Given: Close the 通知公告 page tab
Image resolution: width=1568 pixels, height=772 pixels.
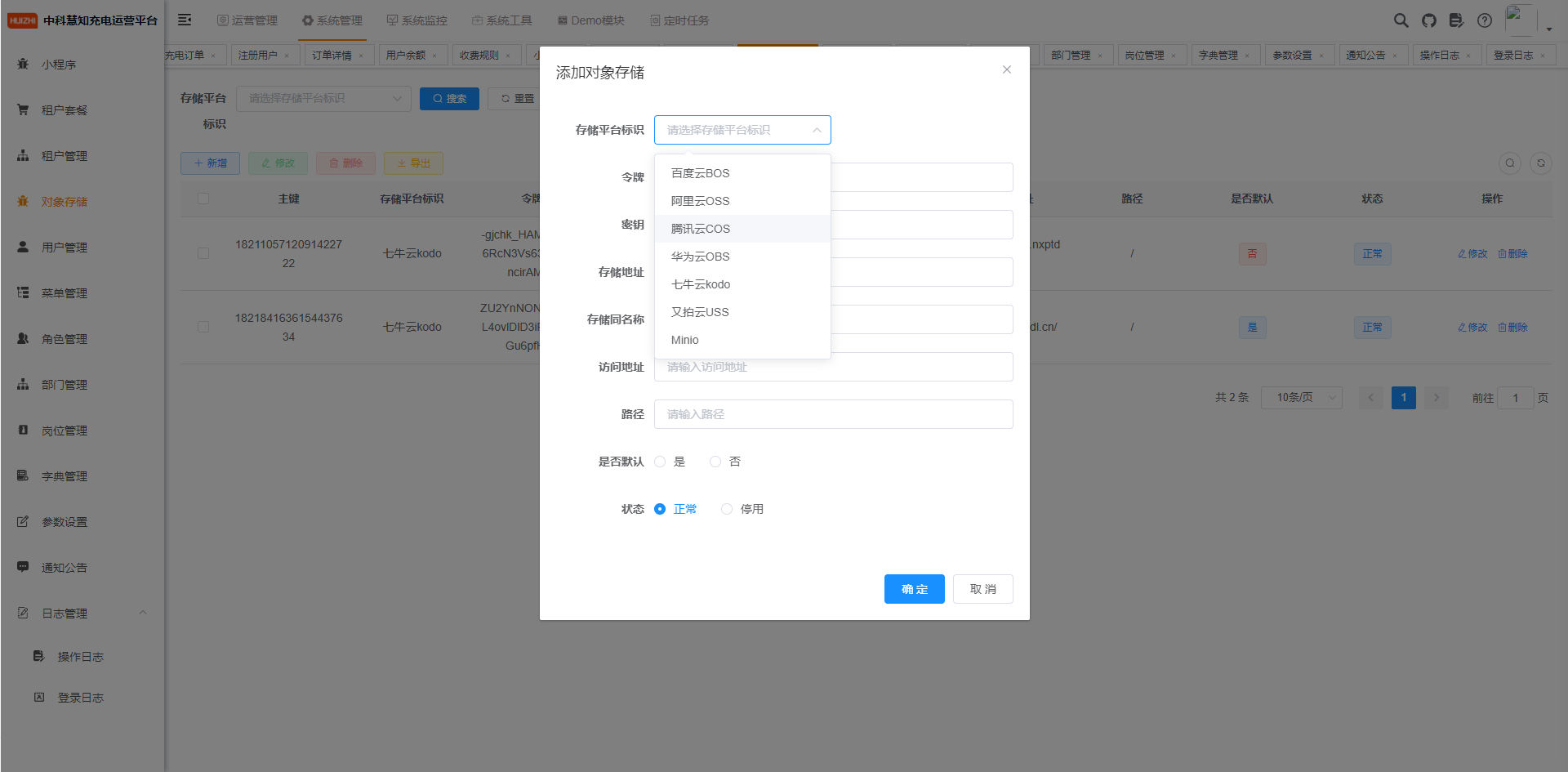Looking at the screenshot, I should (1395, 56).
